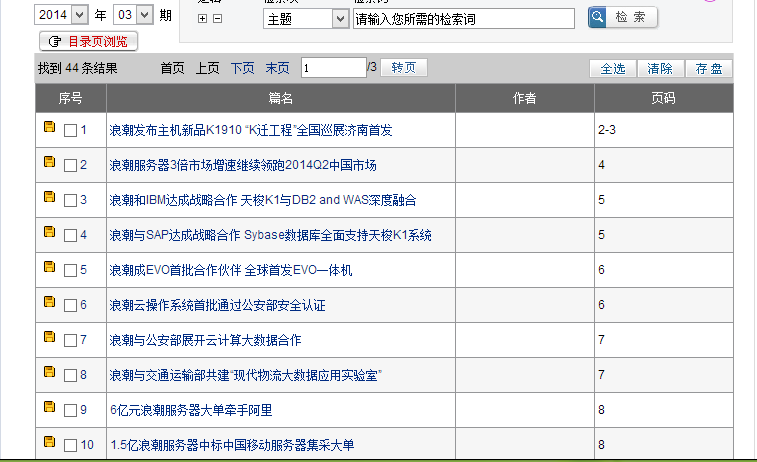This screenshot has height=462, width=757.
Task: Click page value 2-3 in row 1
Action: 607,130
